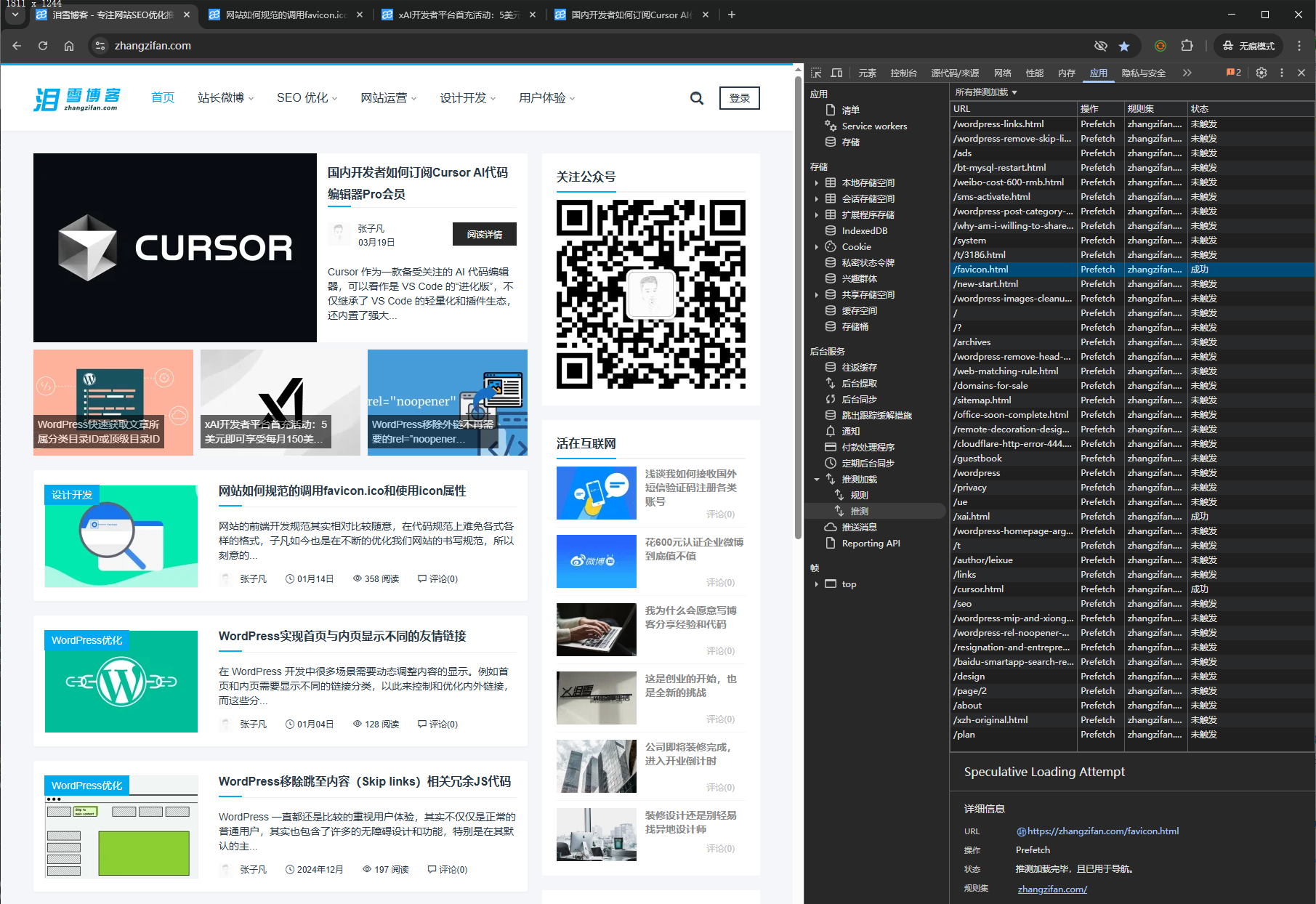Image resolution: width=1316 pixels, height=904 pixels.
Task: Expand the top frame node
Action: click(x=817, y=584)
